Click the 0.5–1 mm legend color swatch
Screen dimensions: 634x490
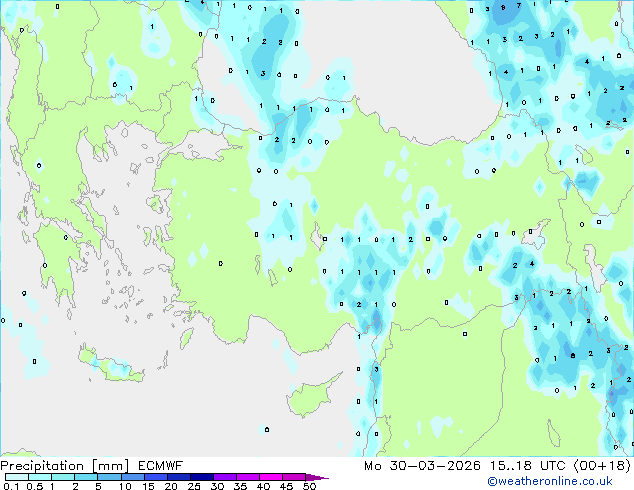pos(40,477)
